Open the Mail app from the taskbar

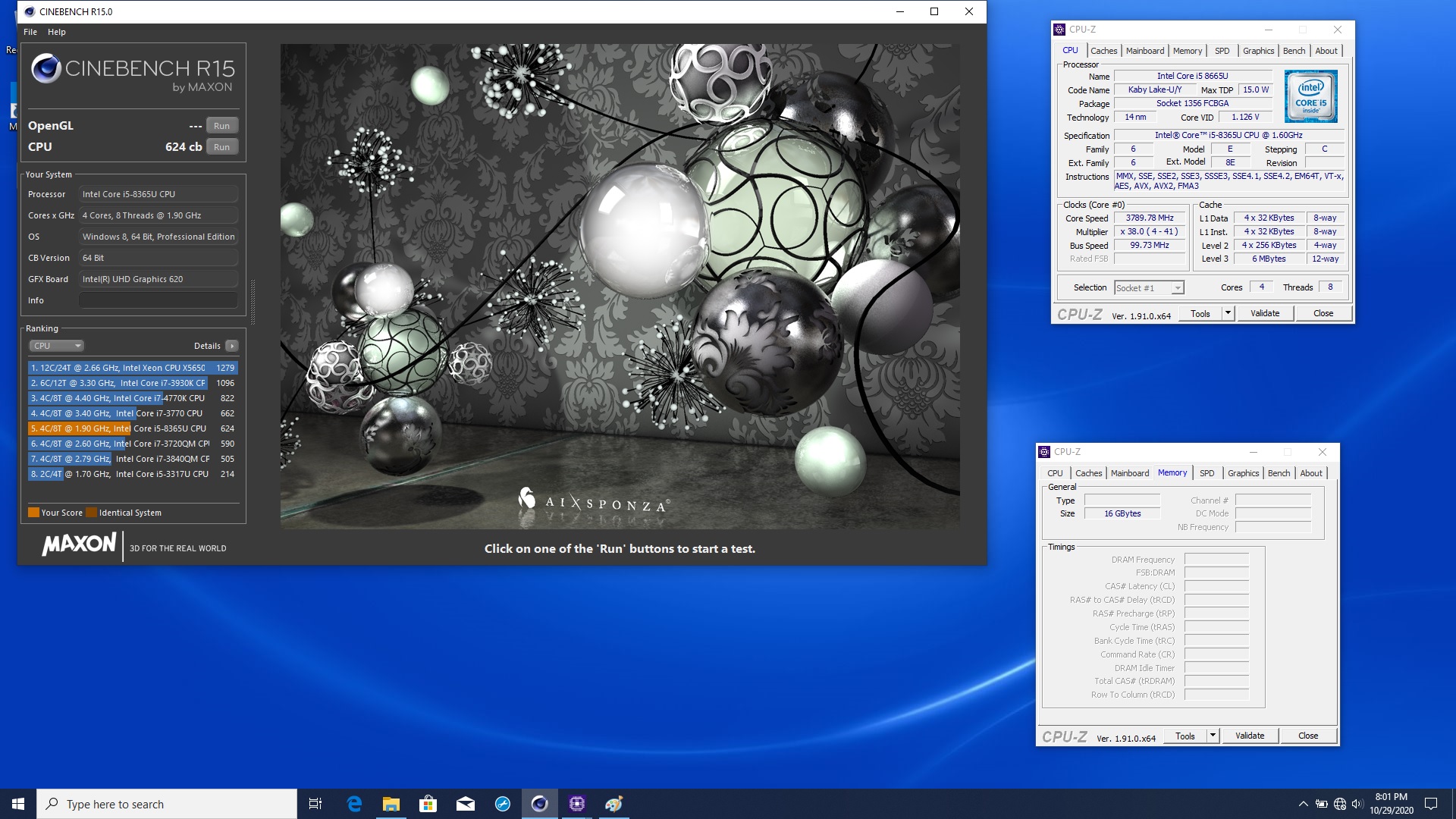click(465, 804)
